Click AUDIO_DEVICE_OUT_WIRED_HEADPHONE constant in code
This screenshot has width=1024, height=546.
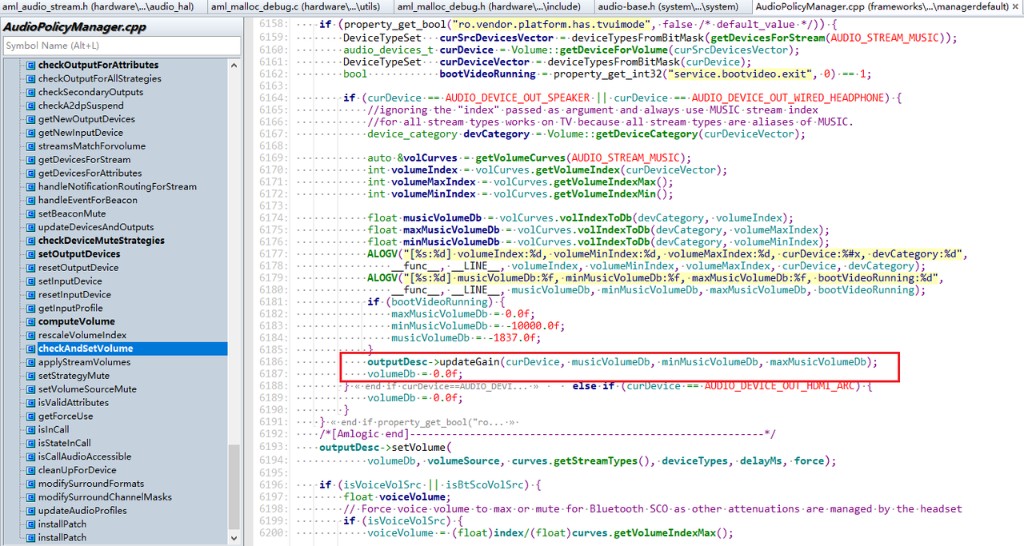pos(787,98)
